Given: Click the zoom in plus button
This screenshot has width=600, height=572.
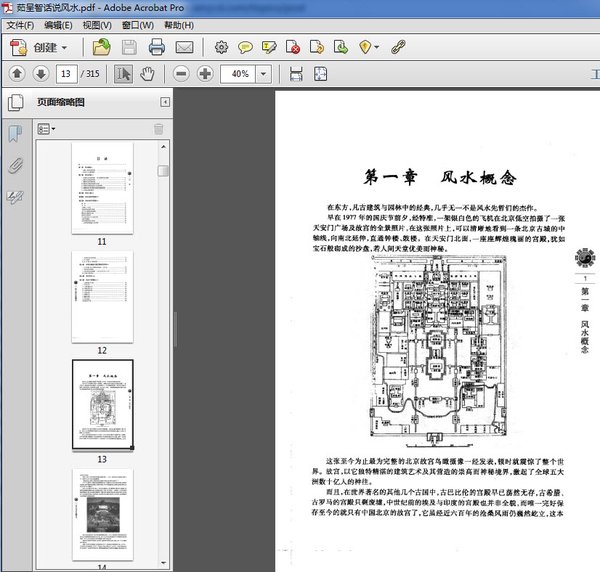Looking at the screenshot, I should pyautogui.click(x=205, y=73).
